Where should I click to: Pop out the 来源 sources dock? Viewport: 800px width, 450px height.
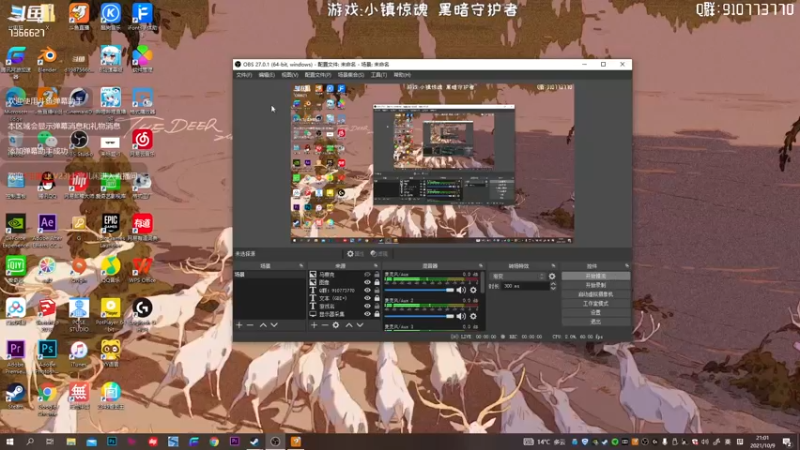tap(376, 266)
